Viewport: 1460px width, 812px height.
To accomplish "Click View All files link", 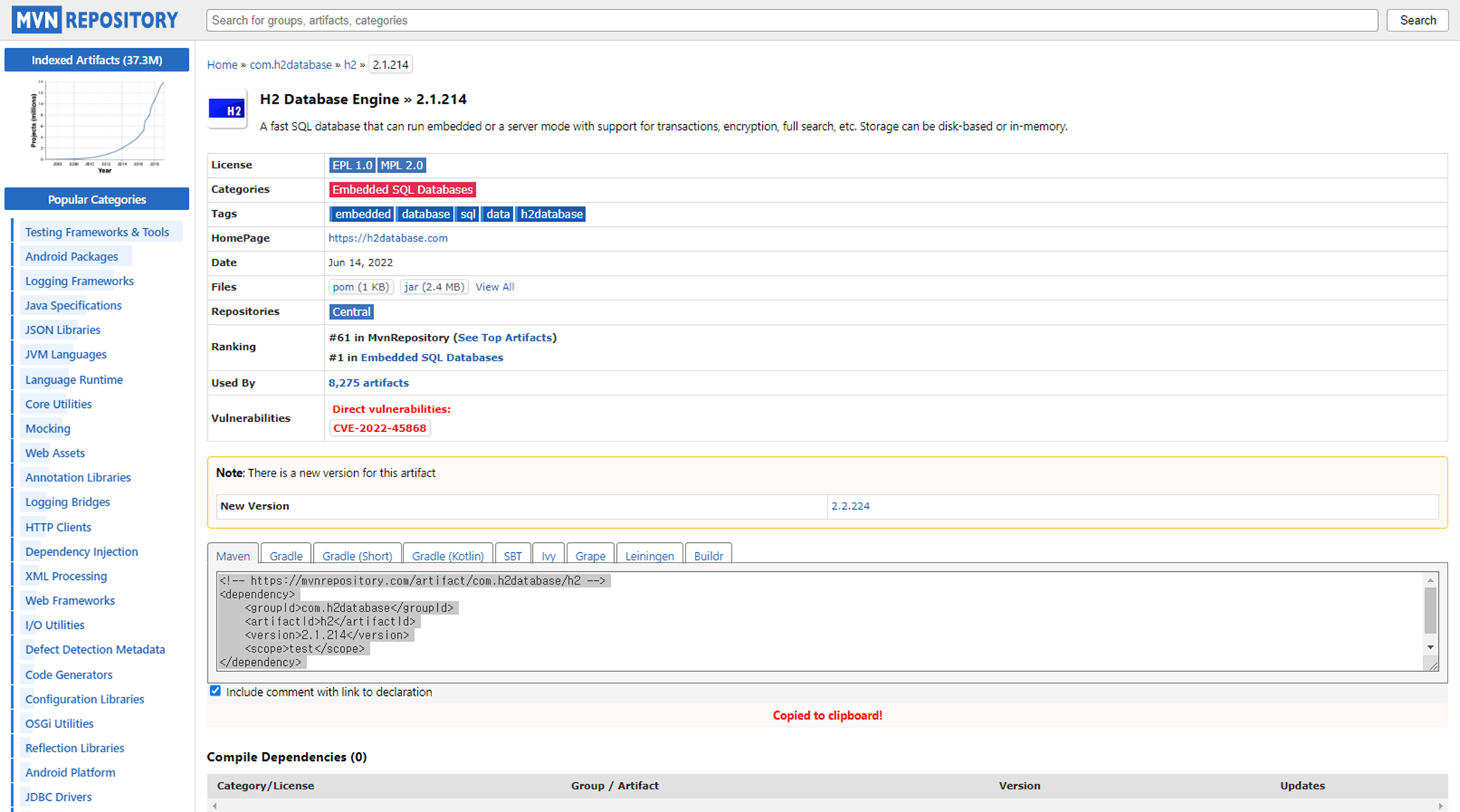I will click(x=495, y=287).
